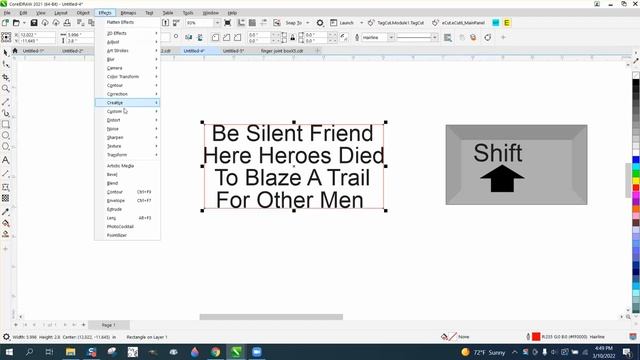Open the Launch dropdown arrow
640x360 pixels.
pyautogui.click(x=361, y=23)
